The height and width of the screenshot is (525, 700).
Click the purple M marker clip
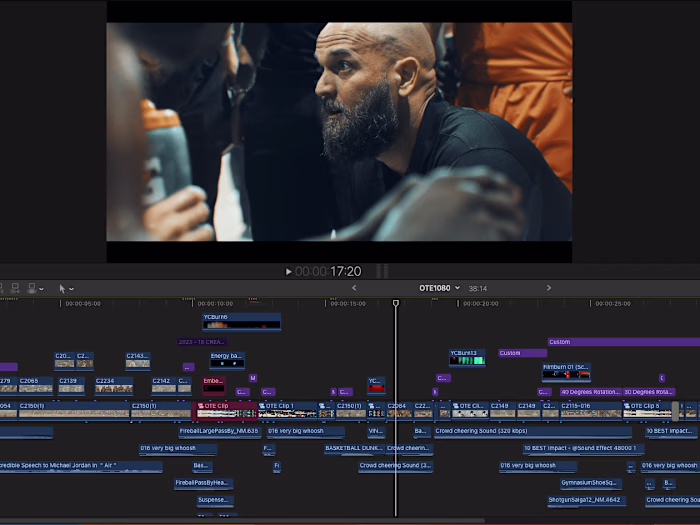click(253, 378)
